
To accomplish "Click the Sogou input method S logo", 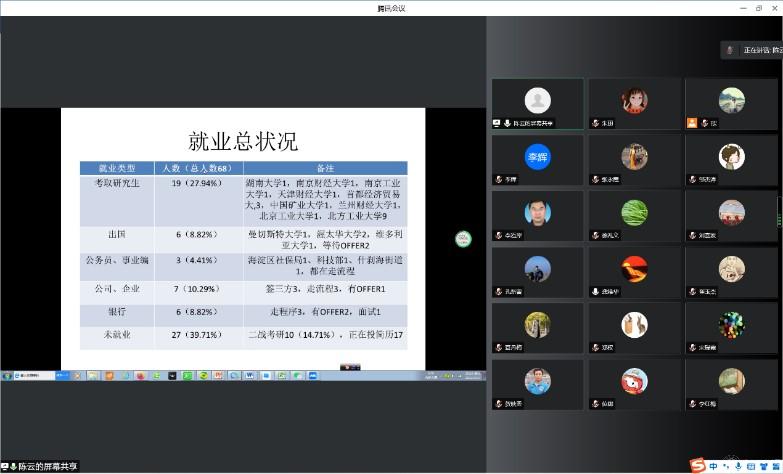I will pos(696,465).
